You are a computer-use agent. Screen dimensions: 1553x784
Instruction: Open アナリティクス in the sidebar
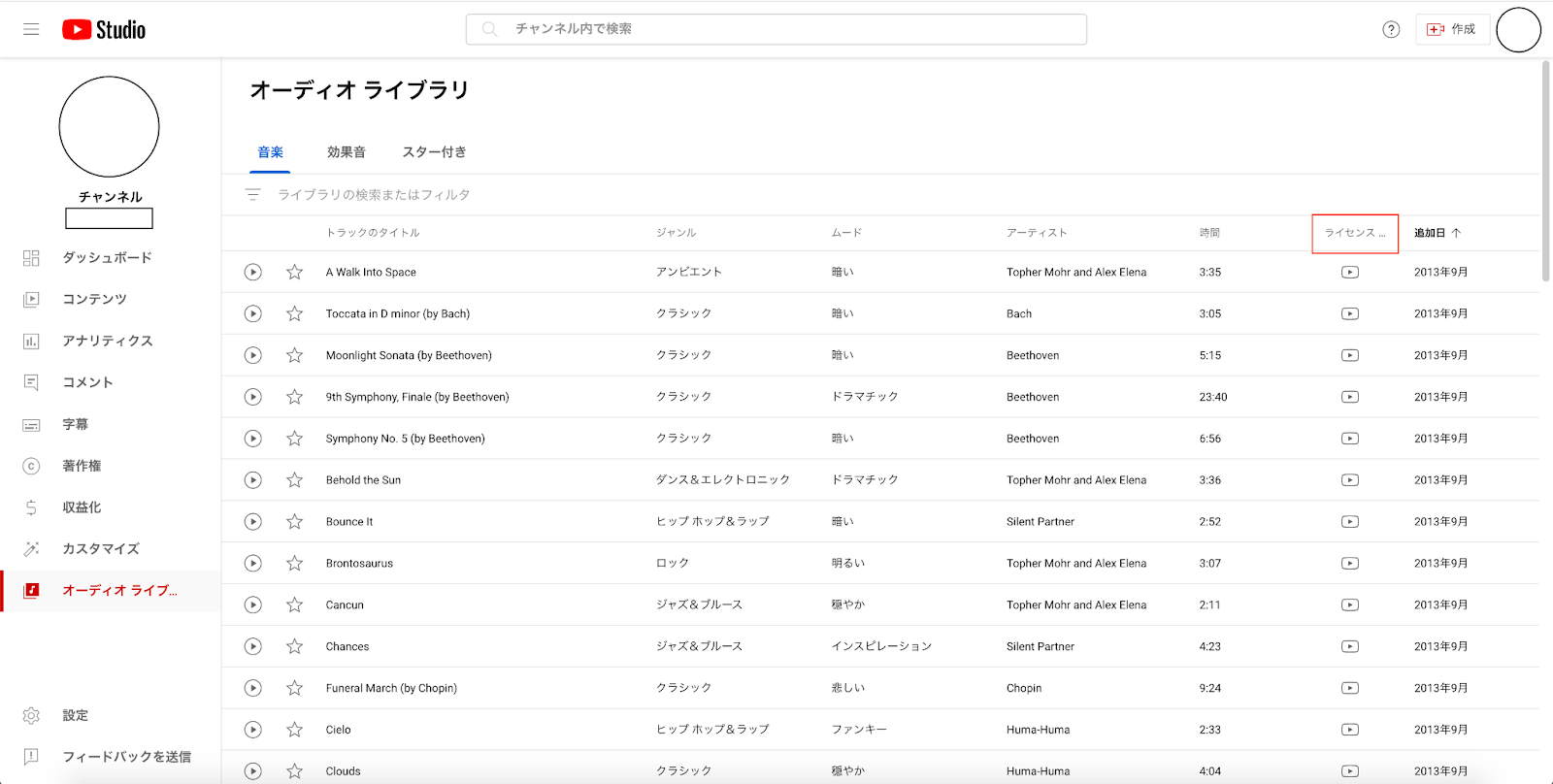click(107, 342)
